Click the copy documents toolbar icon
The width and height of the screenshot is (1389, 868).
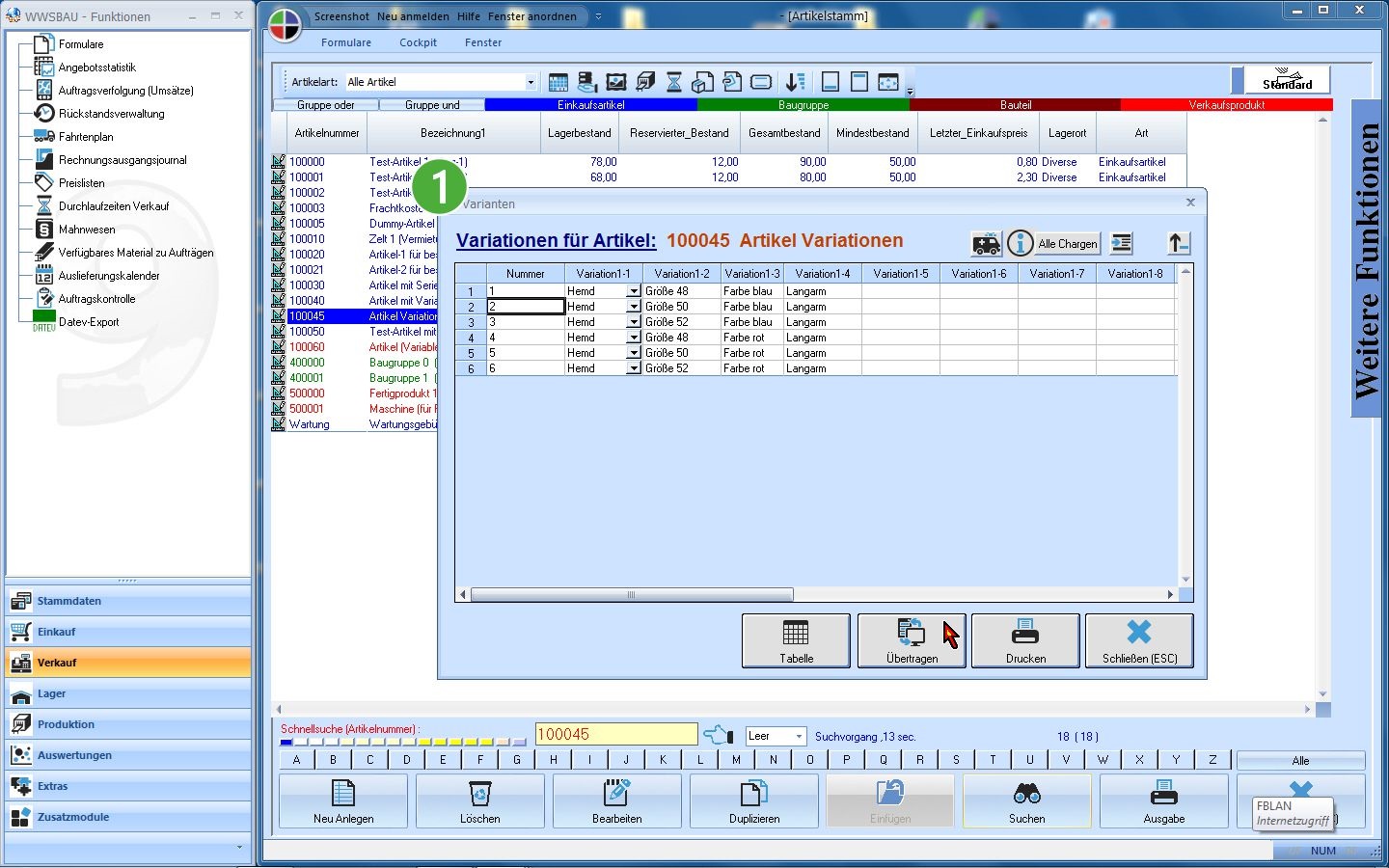732,82
